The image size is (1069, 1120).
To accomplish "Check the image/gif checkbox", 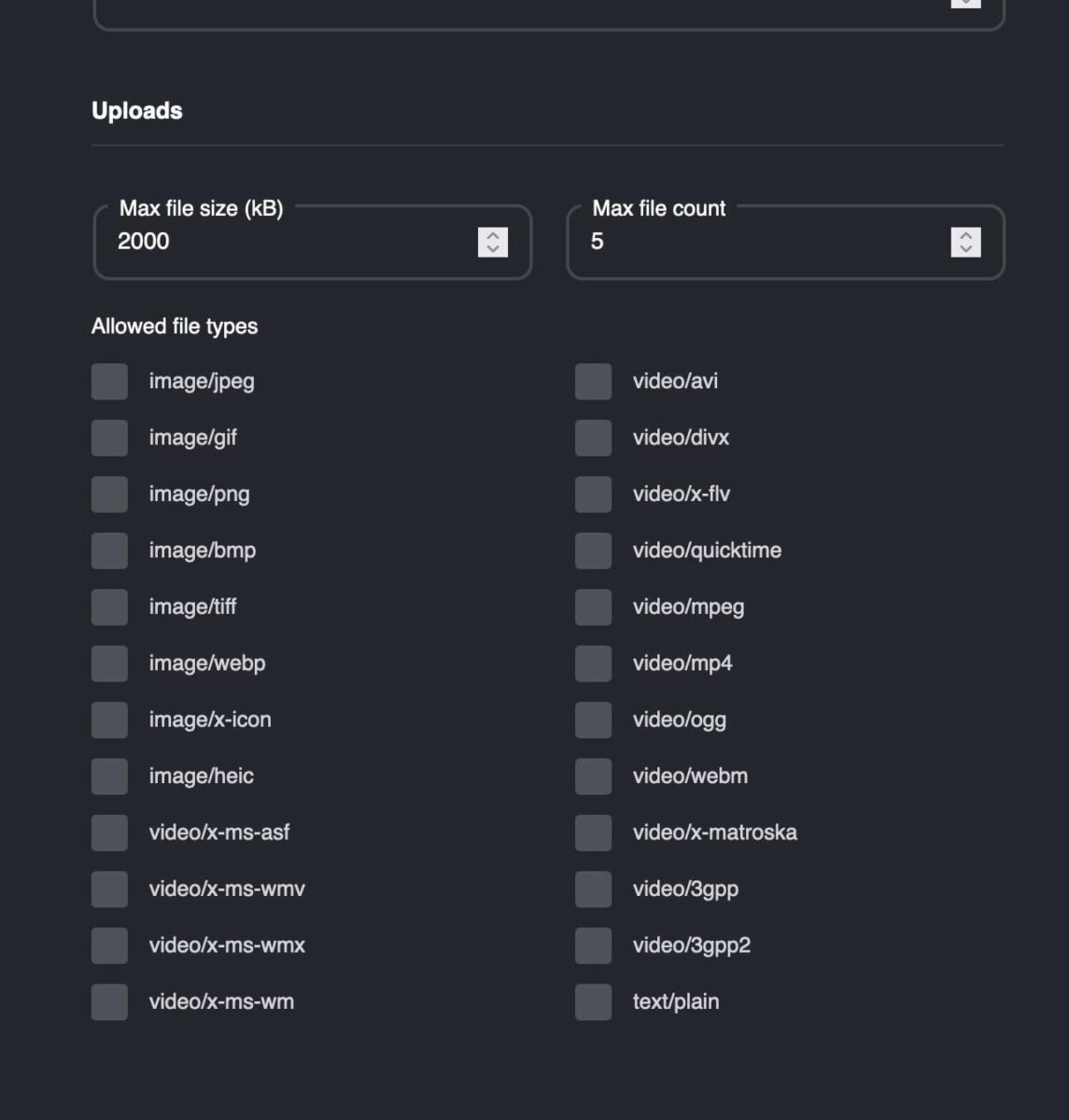I will pos(108,438).
